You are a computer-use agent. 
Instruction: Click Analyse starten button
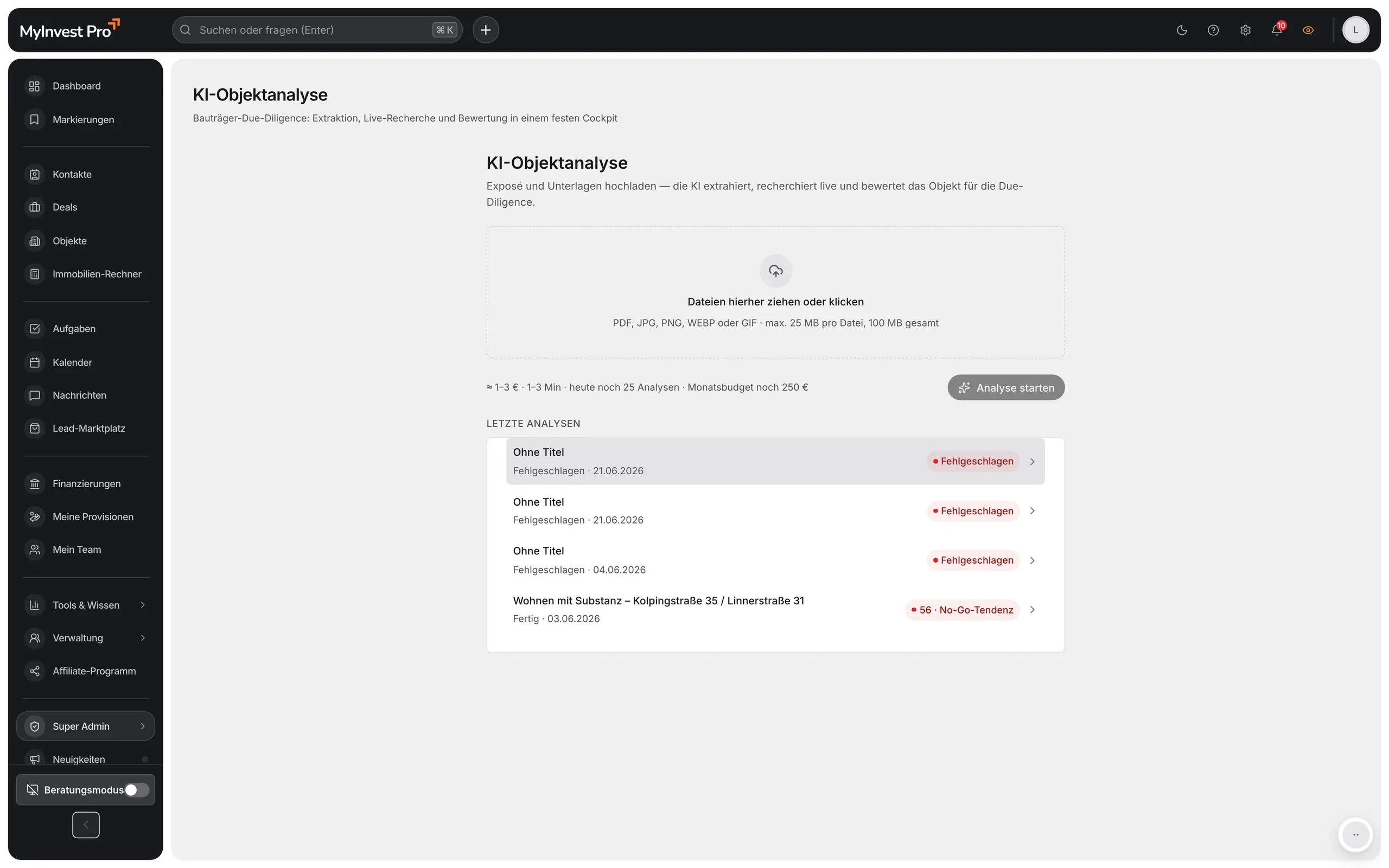pos(1005,387)
